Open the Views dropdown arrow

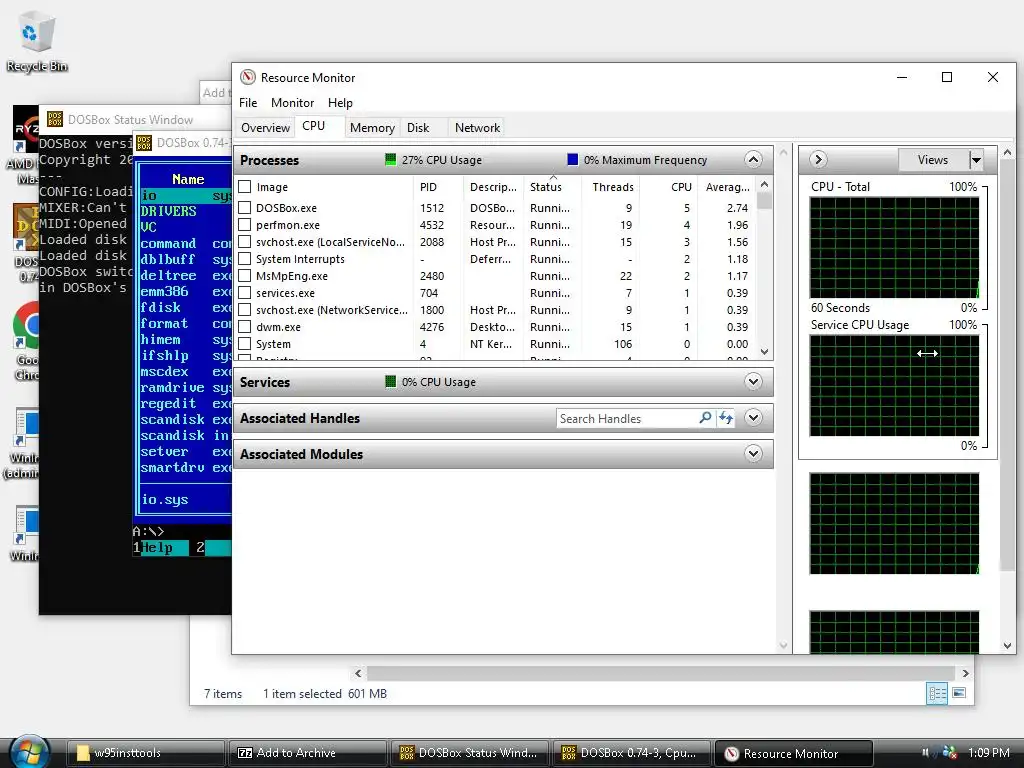coord(976,159)
